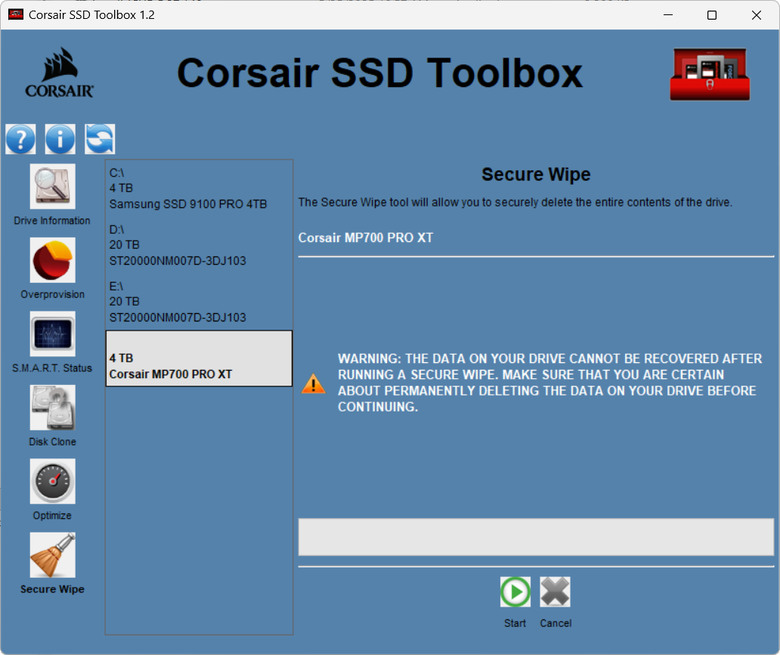Click the orange warning triangle icon

click(313, 383)
